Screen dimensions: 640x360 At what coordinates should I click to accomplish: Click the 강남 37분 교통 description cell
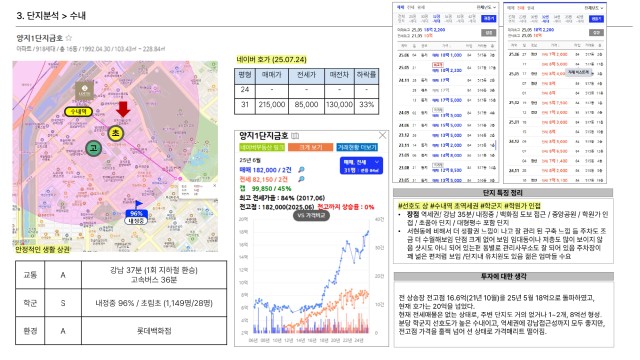click(154, 275)
